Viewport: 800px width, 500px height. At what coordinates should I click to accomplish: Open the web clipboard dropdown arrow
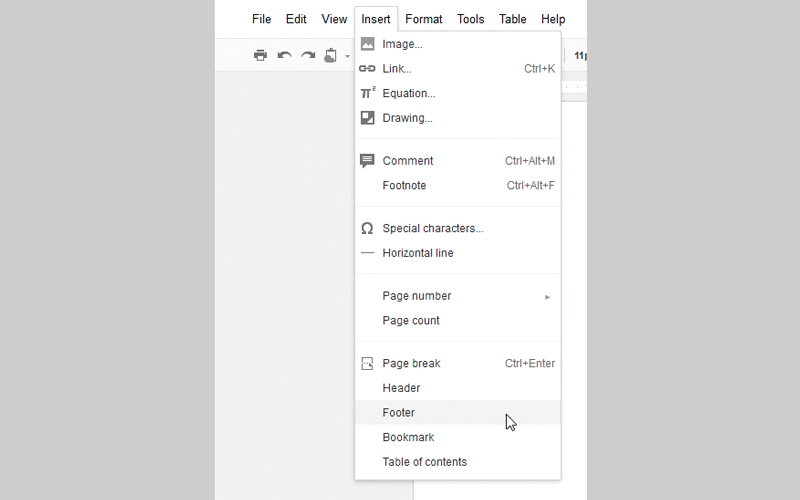347,57
